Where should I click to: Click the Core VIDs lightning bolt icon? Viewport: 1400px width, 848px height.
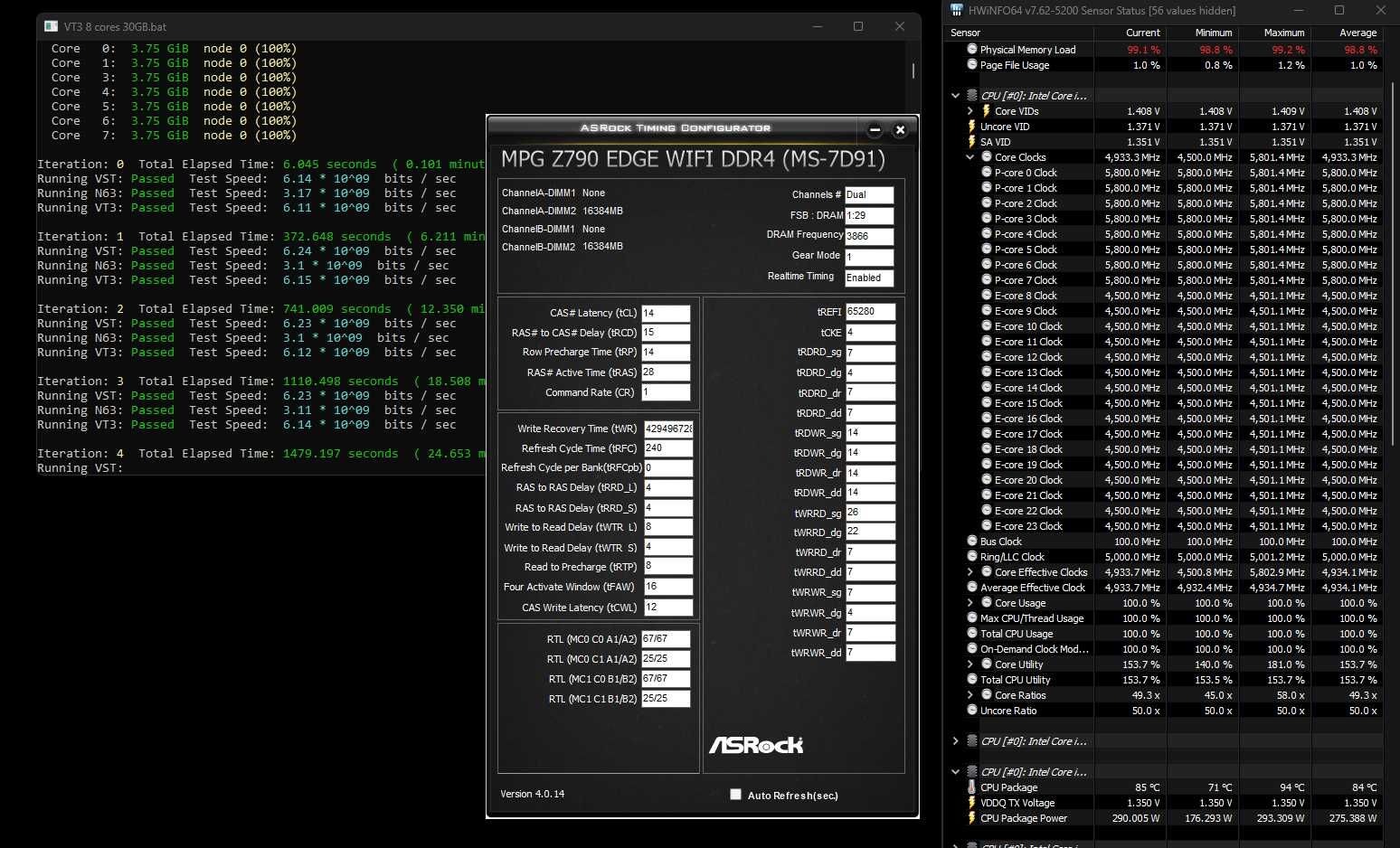tap(987, 110)
